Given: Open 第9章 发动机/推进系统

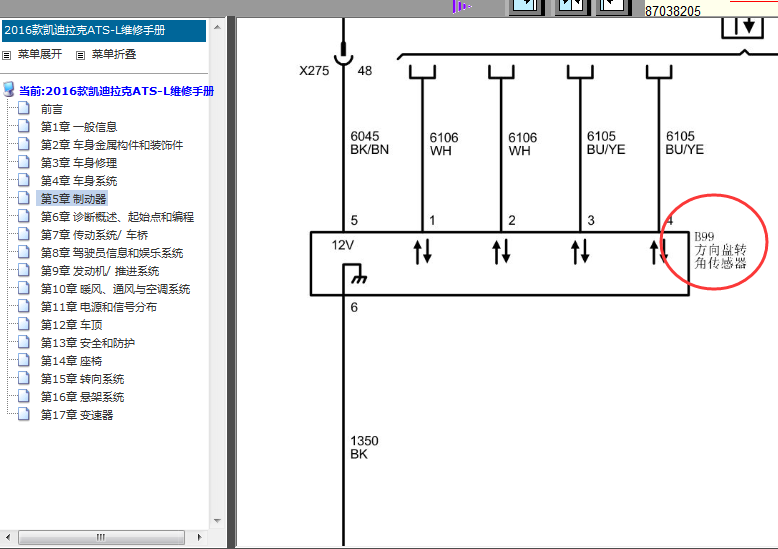Looking at the screenshot, I should click(100, 271).
